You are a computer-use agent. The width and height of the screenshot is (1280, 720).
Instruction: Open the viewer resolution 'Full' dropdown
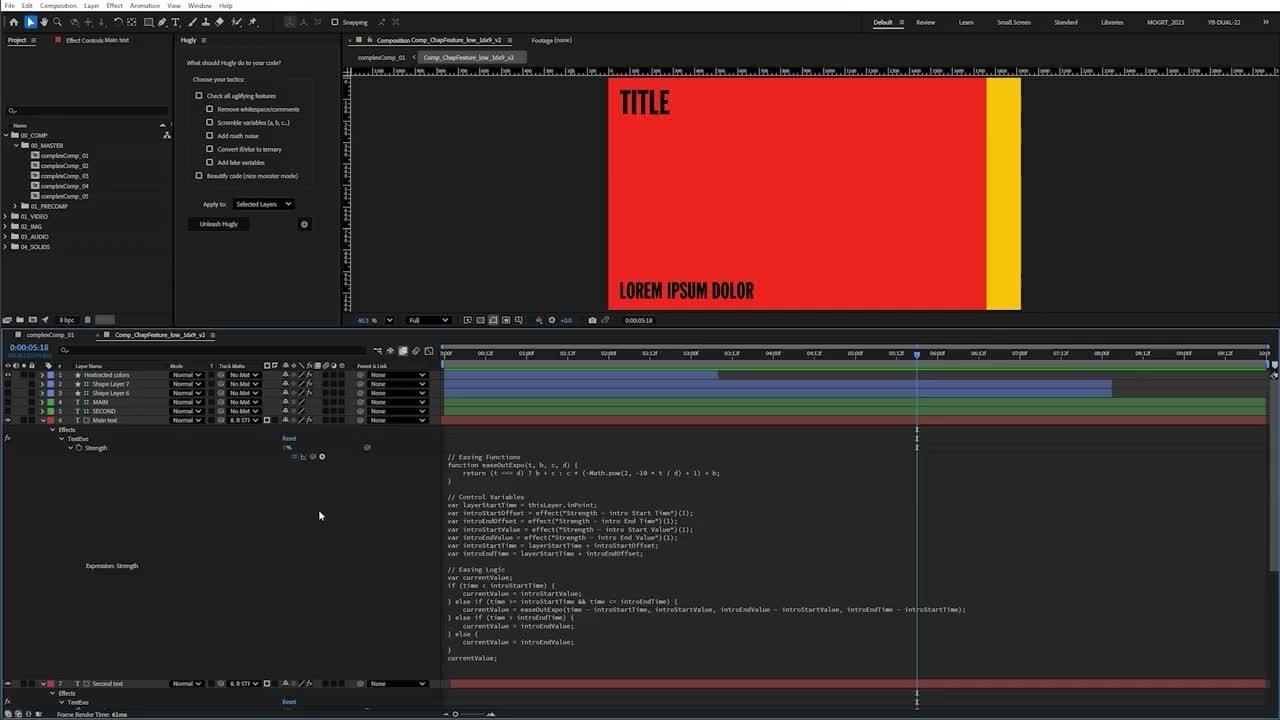(427, 320)
